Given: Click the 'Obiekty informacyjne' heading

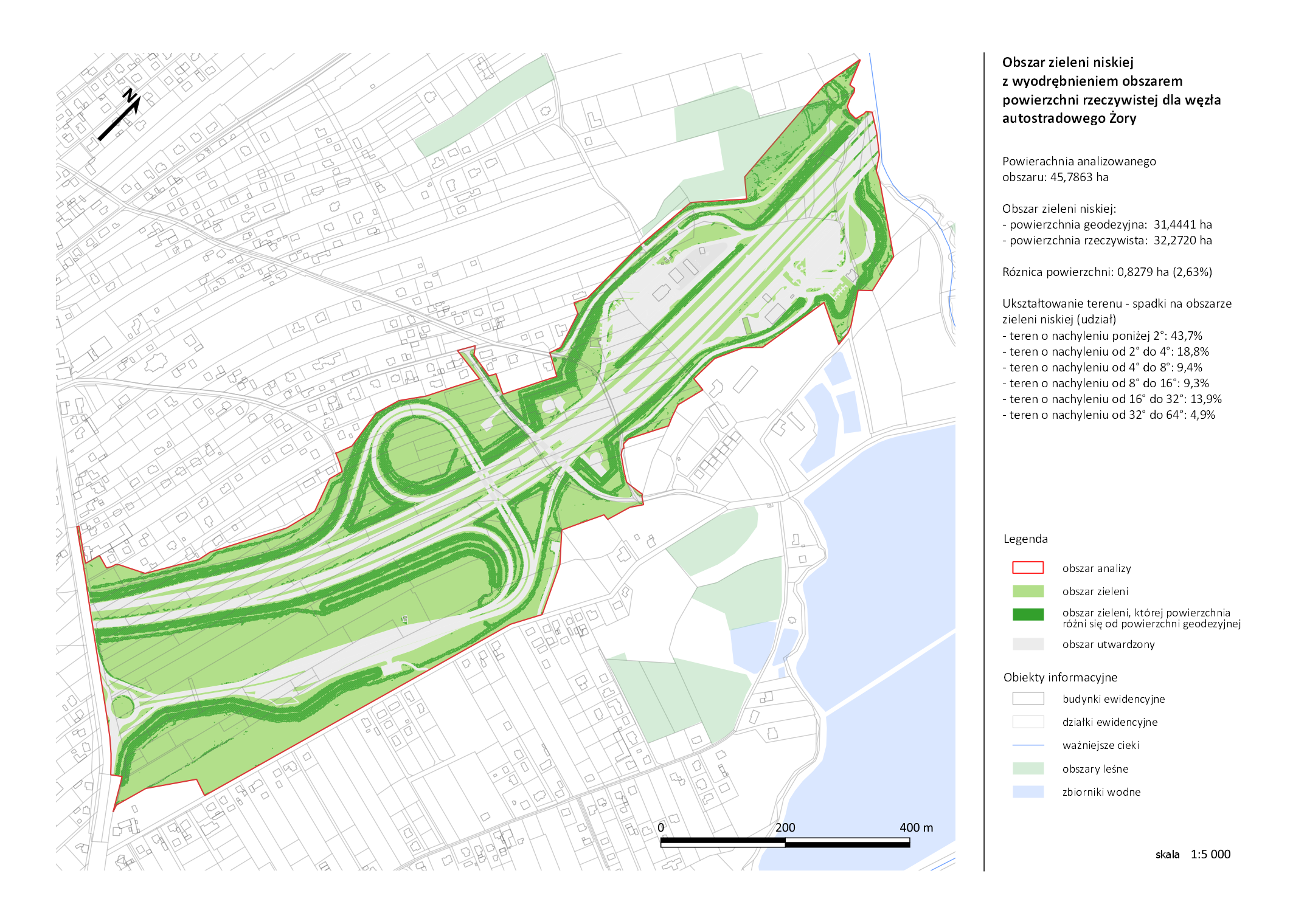Looking at the screenshot, I should click(1060, 677).
